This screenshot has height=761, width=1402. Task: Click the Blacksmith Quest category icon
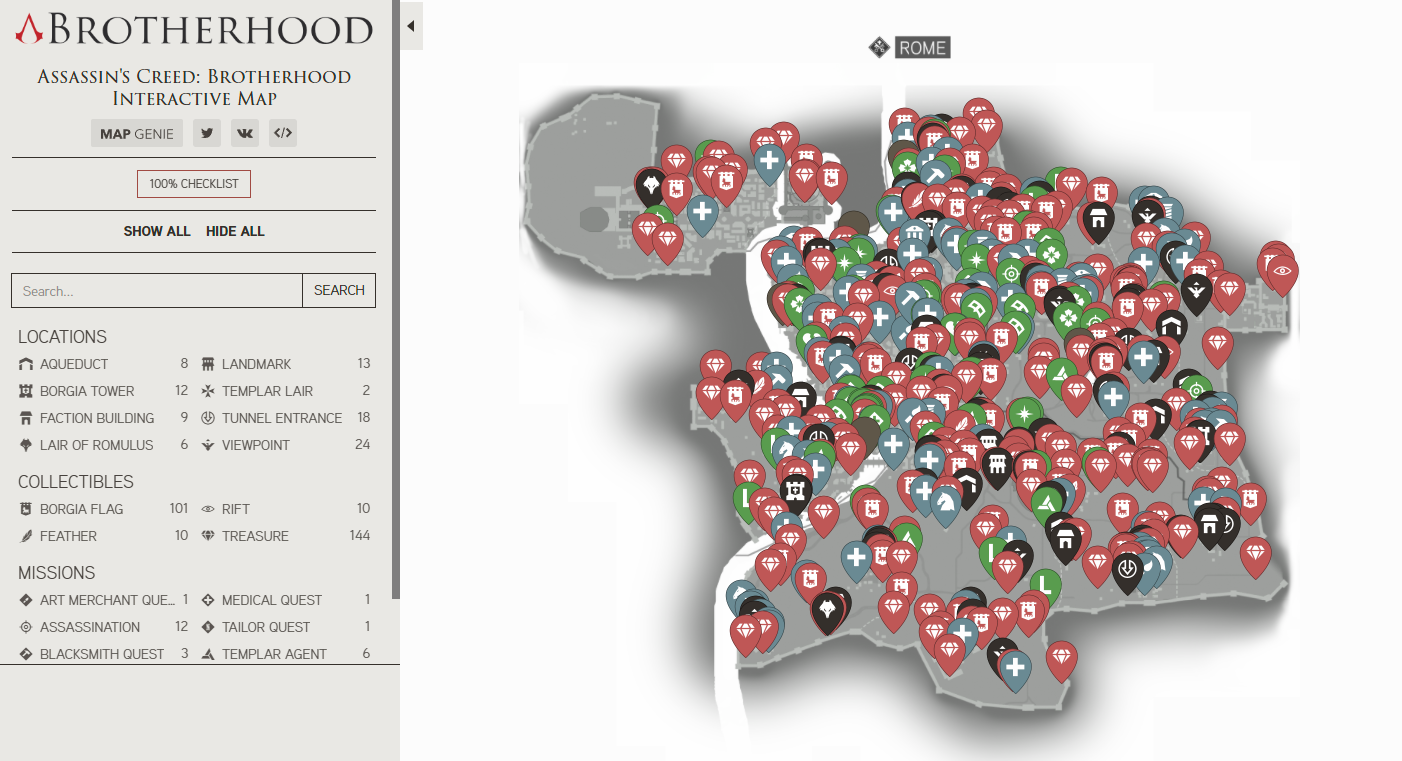coord(26,654)
